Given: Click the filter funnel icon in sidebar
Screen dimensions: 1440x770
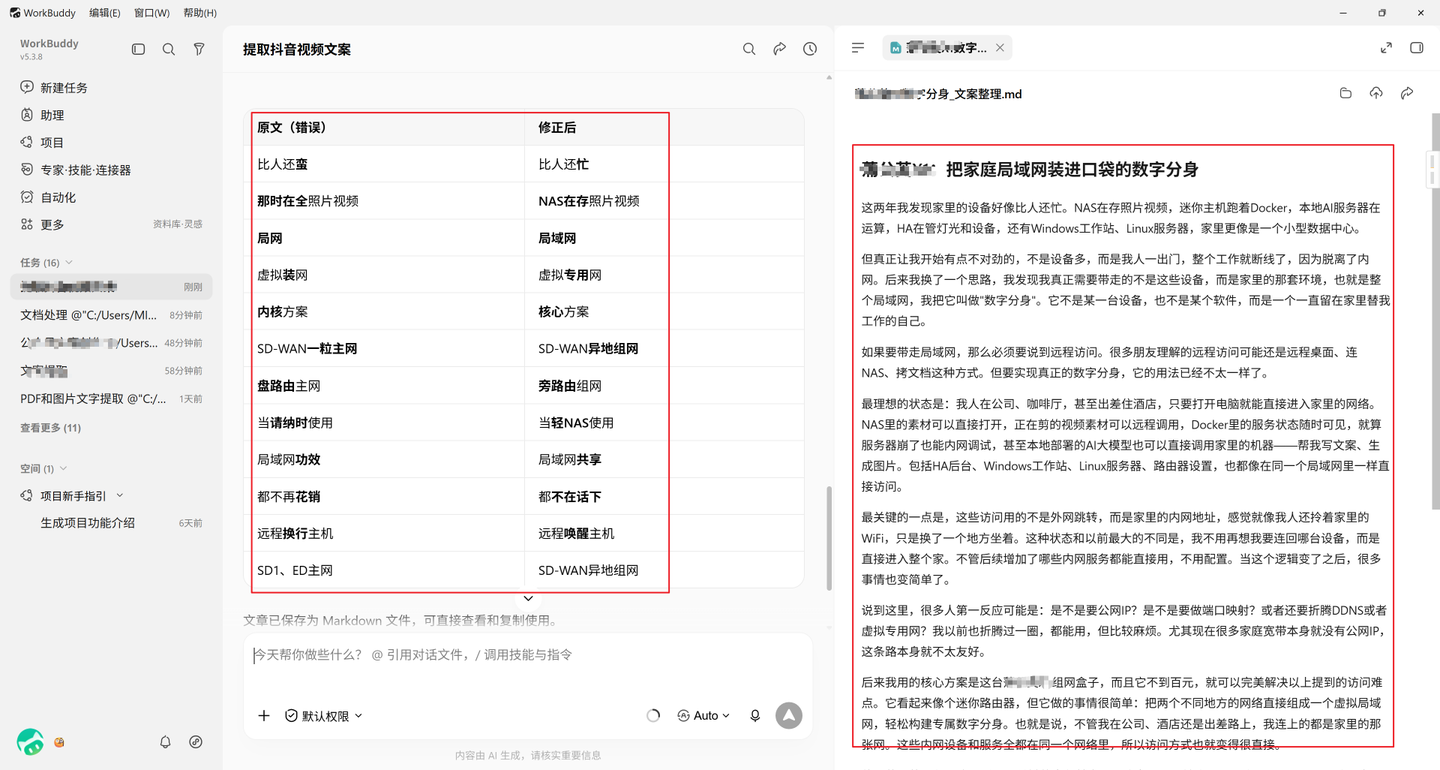Looking at the screenshot, I should (199, 49).
